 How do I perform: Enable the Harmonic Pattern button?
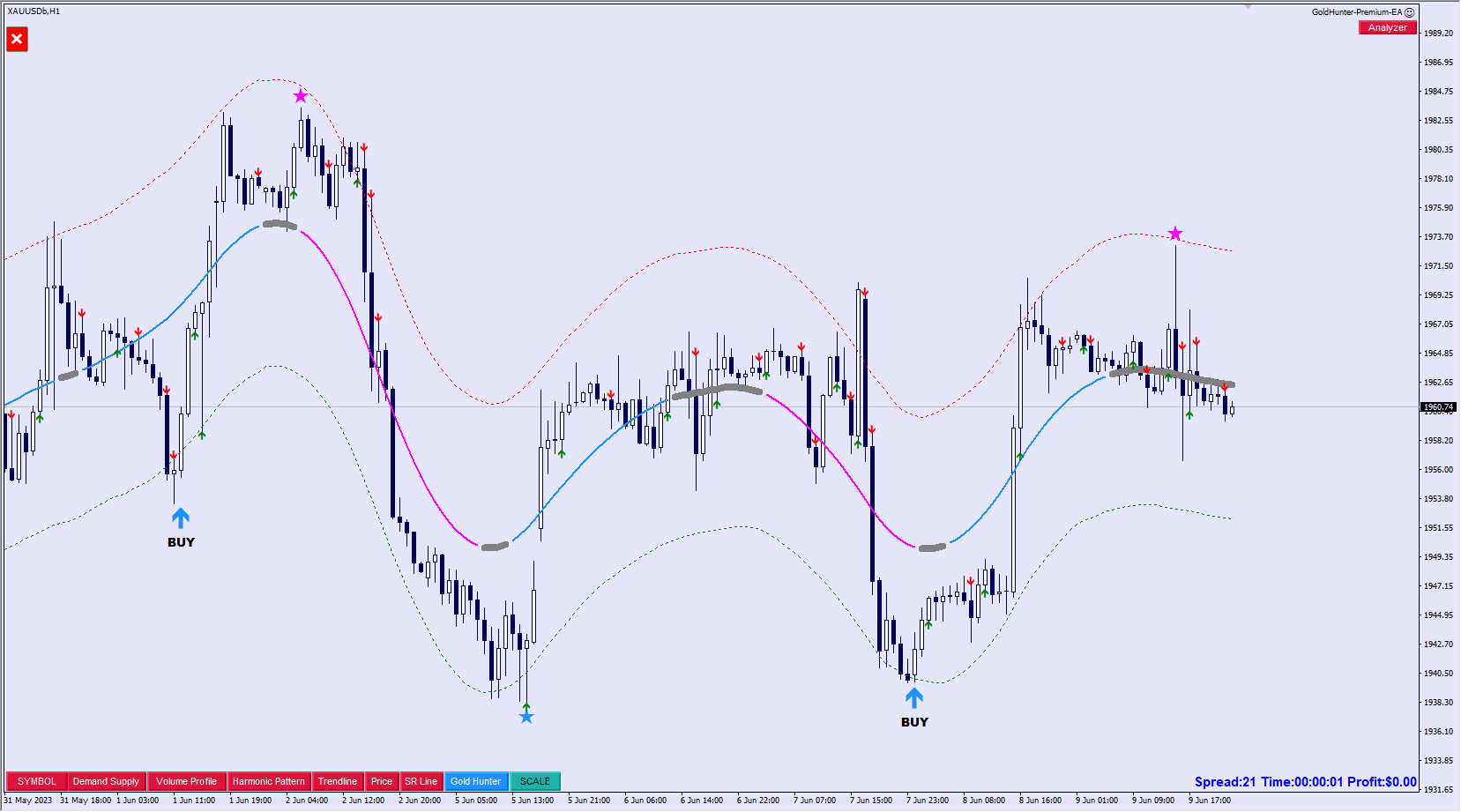pos(269,781)
